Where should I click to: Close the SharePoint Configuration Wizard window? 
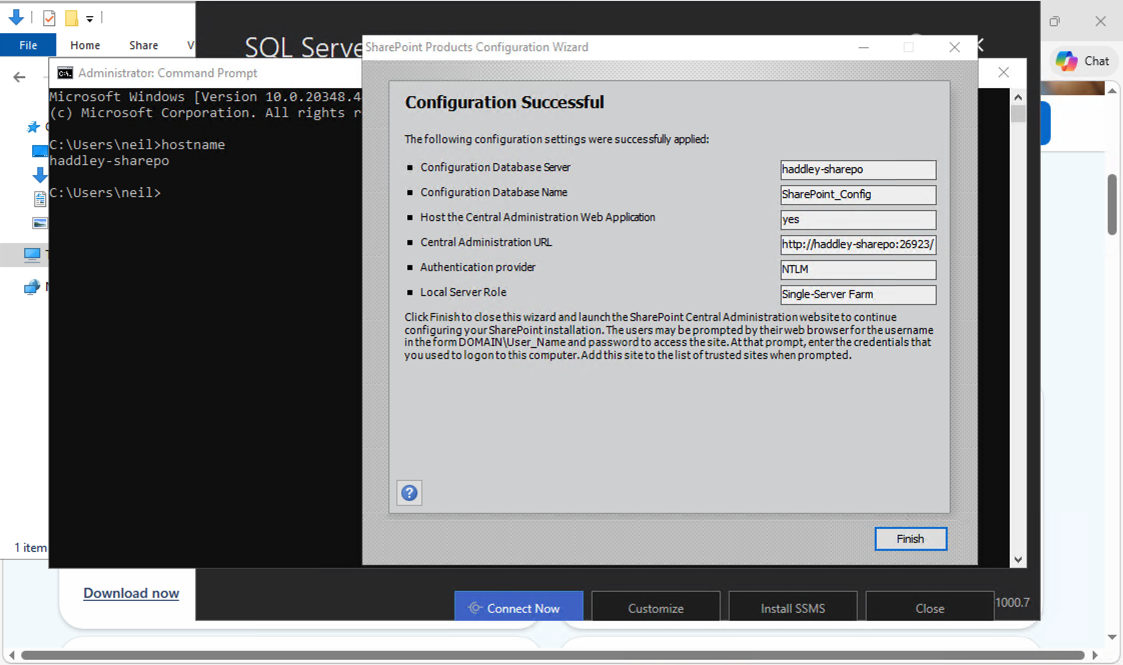tap(954, 47)
